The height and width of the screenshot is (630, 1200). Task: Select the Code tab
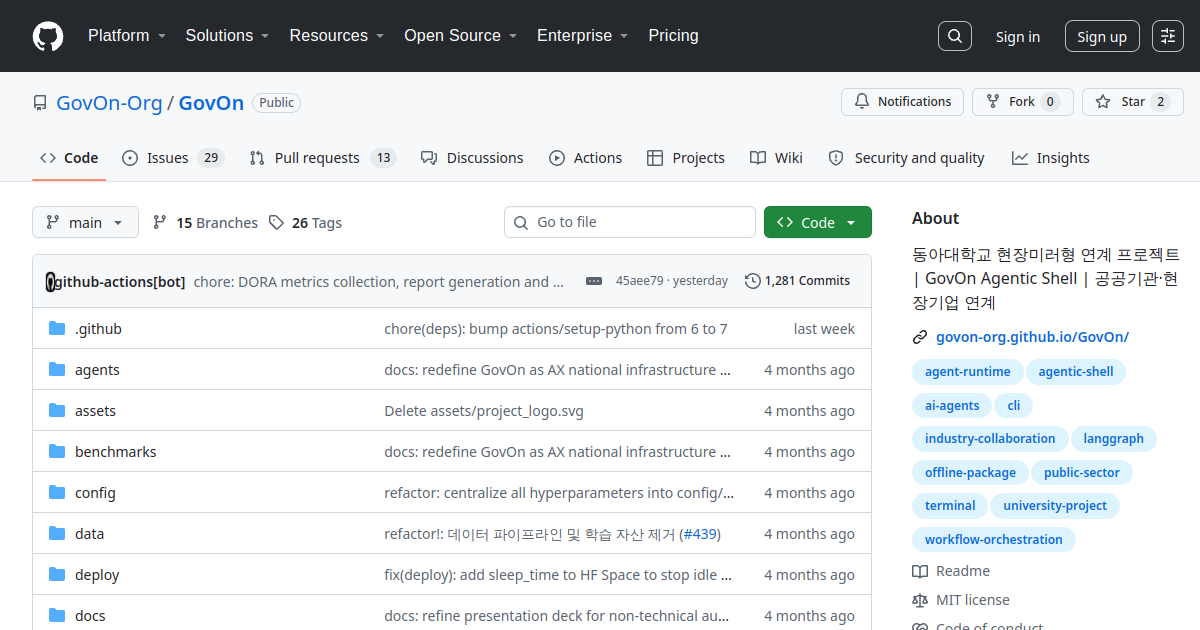[69, 158]
